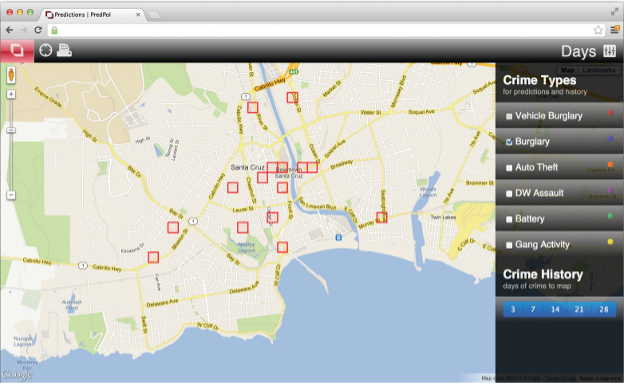The height and width of the screenshot is (384, 624).
Task: Select 28 days of crime history
Action: [x=604, y=309]
